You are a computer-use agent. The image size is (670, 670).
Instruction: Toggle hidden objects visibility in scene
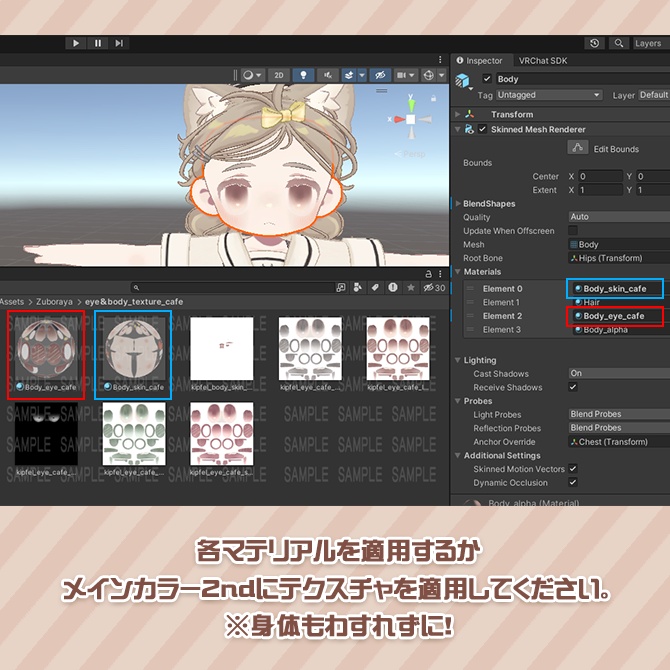[380, 75]
